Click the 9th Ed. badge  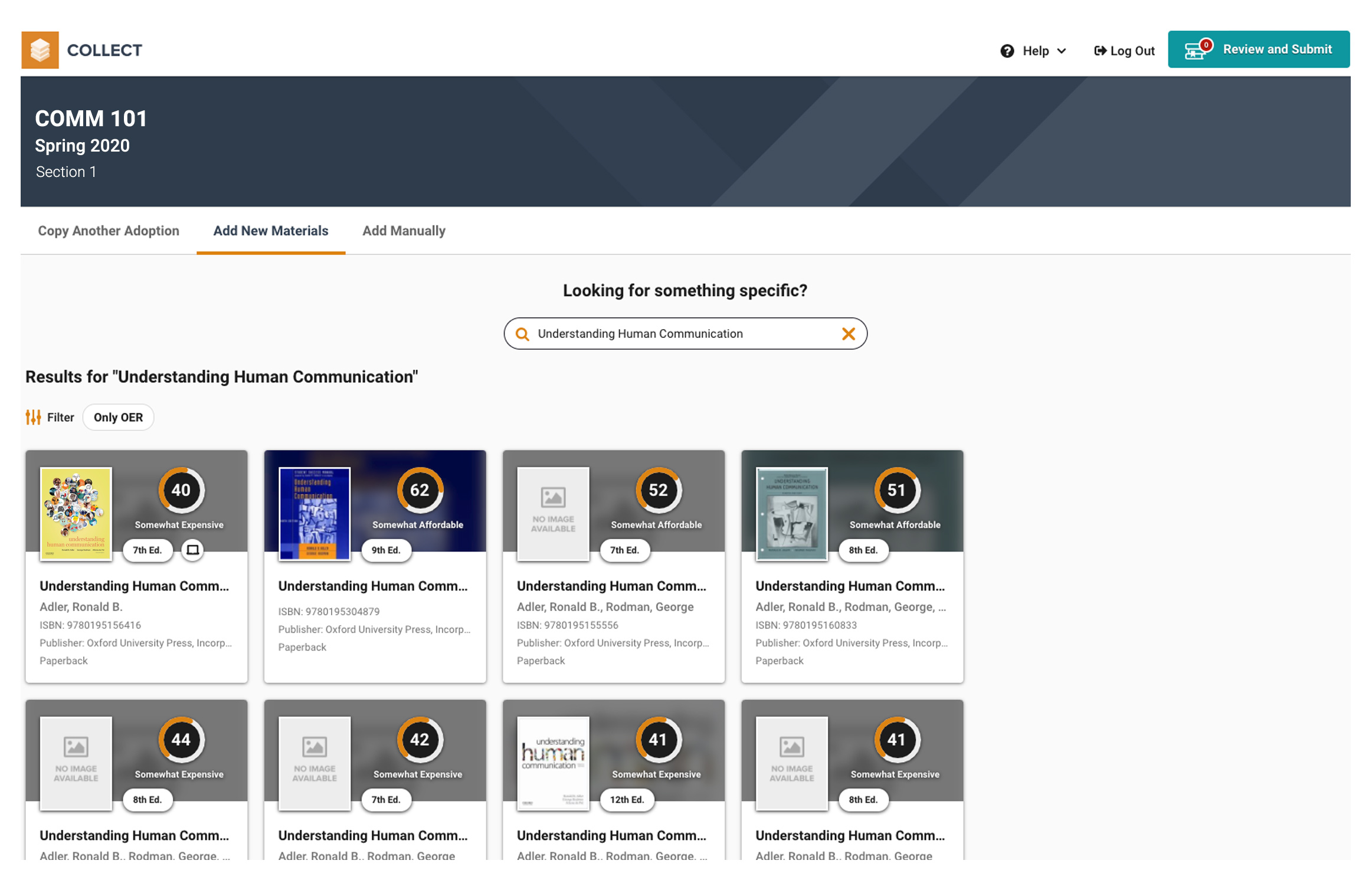click(385, 550)
